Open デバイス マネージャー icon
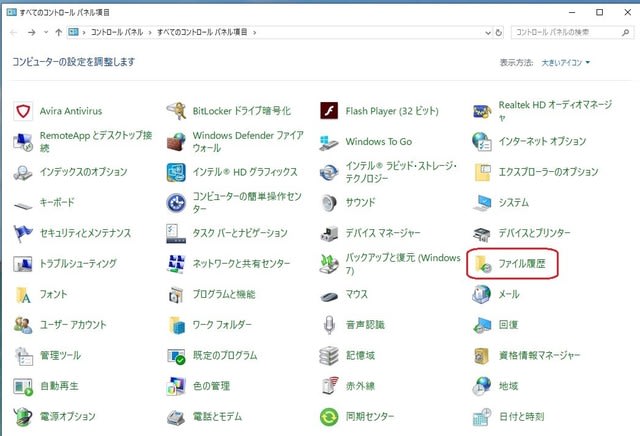The image size is (640, 436). click(x=329, y=234)
